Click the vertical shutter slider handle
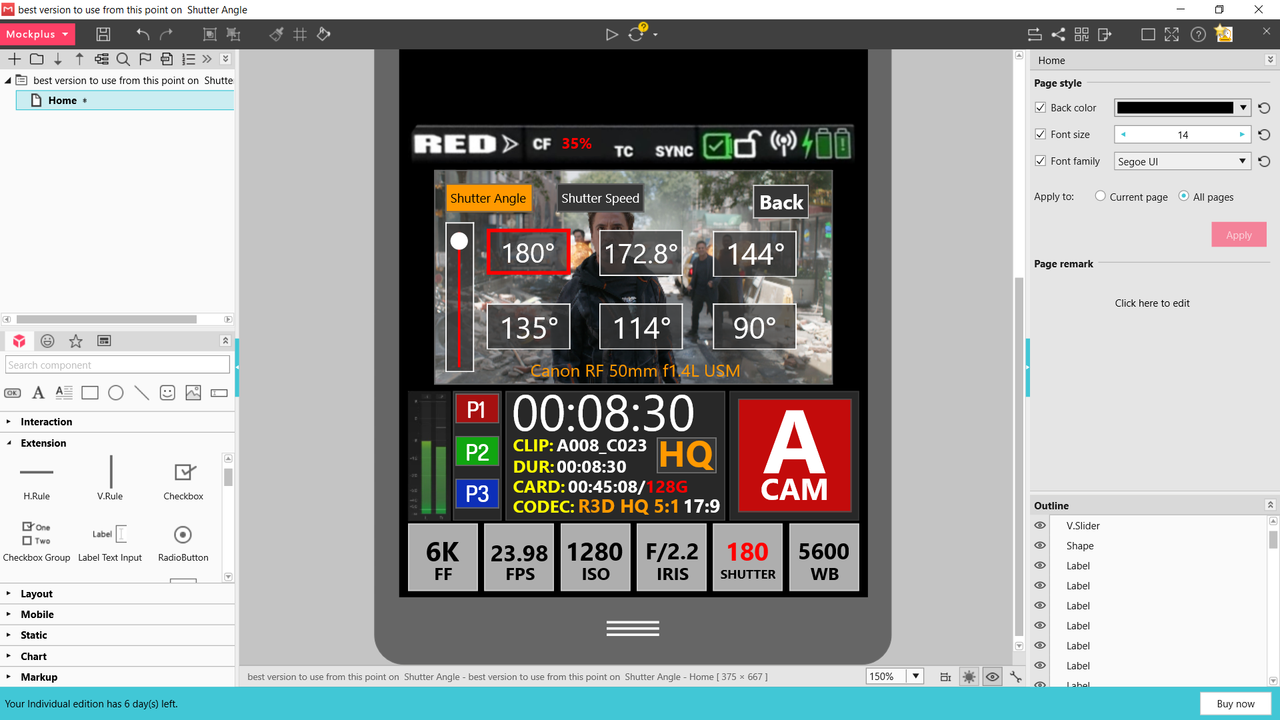This screenshot has width=1280, height=720. click(x=459, y=241)
